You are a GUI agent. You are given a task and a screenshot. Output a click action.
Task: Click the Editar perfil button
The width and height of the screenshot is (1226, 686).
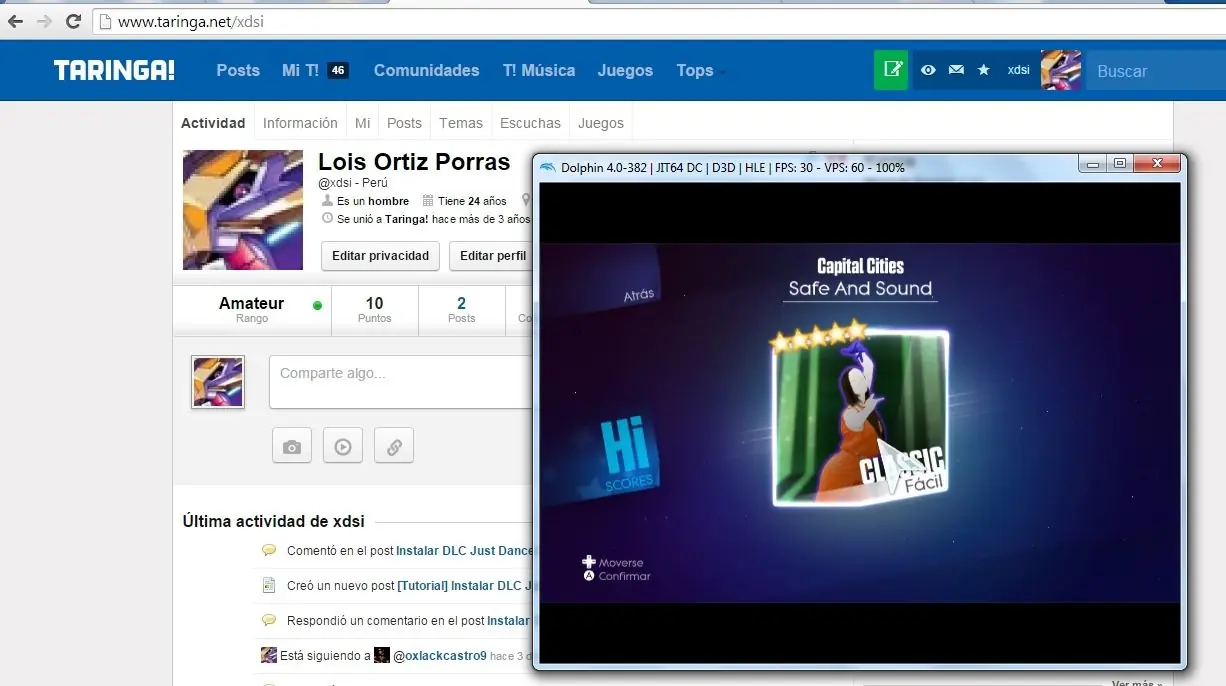[x=492, y=256]
